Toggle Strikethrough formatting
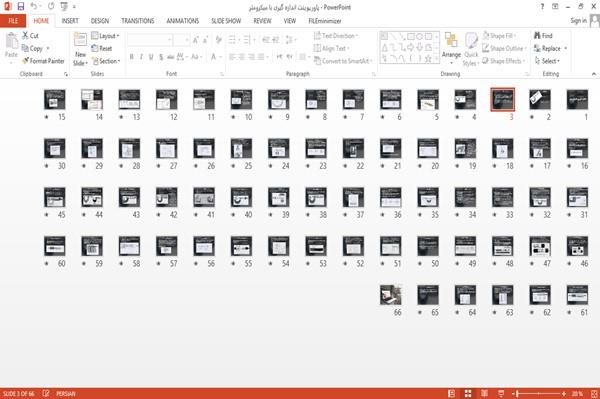The height and width of the screenshot is (399, 600). point(171,57)
